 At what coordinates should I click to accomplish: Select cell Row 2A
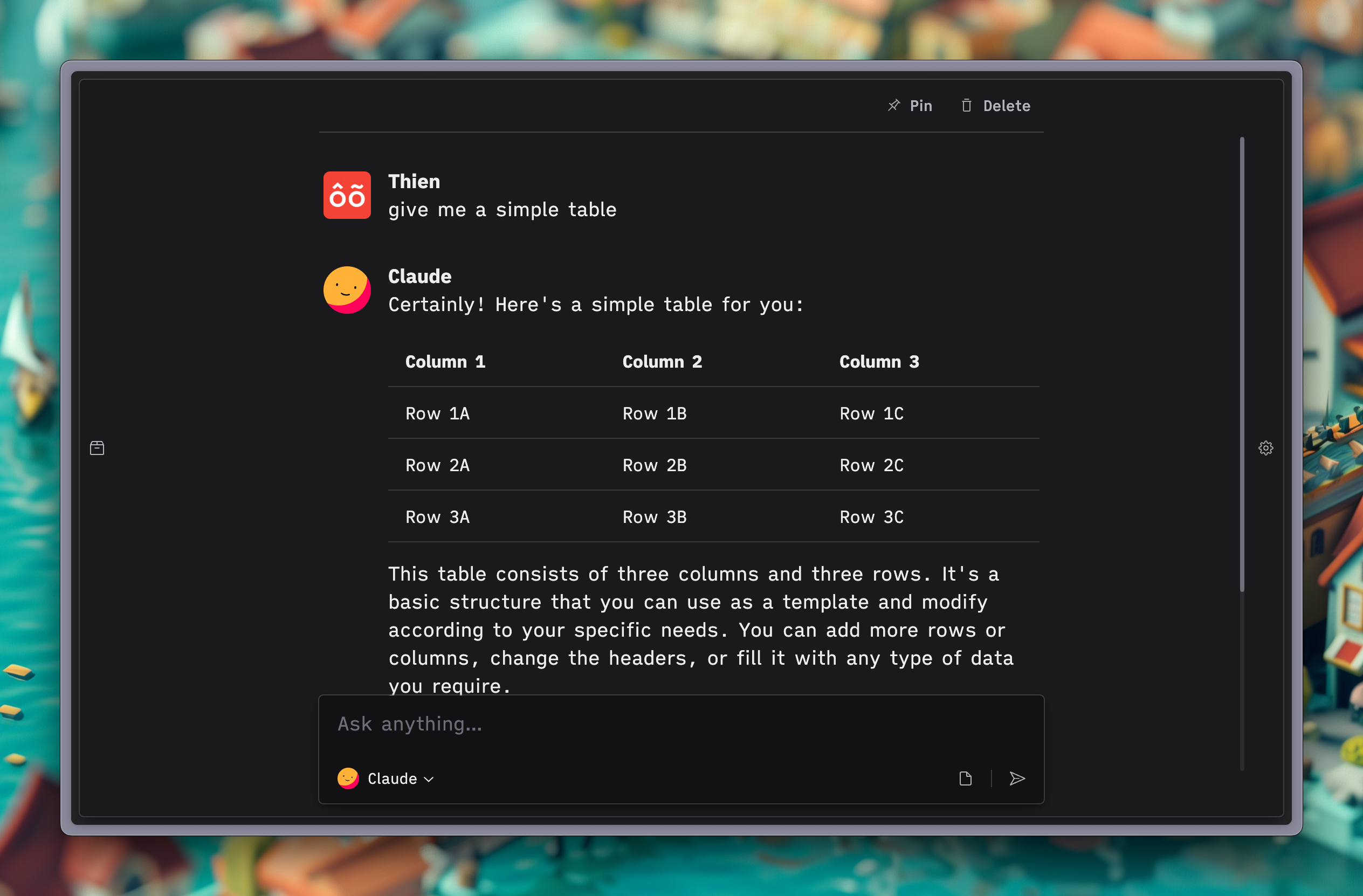pos(438,465)
